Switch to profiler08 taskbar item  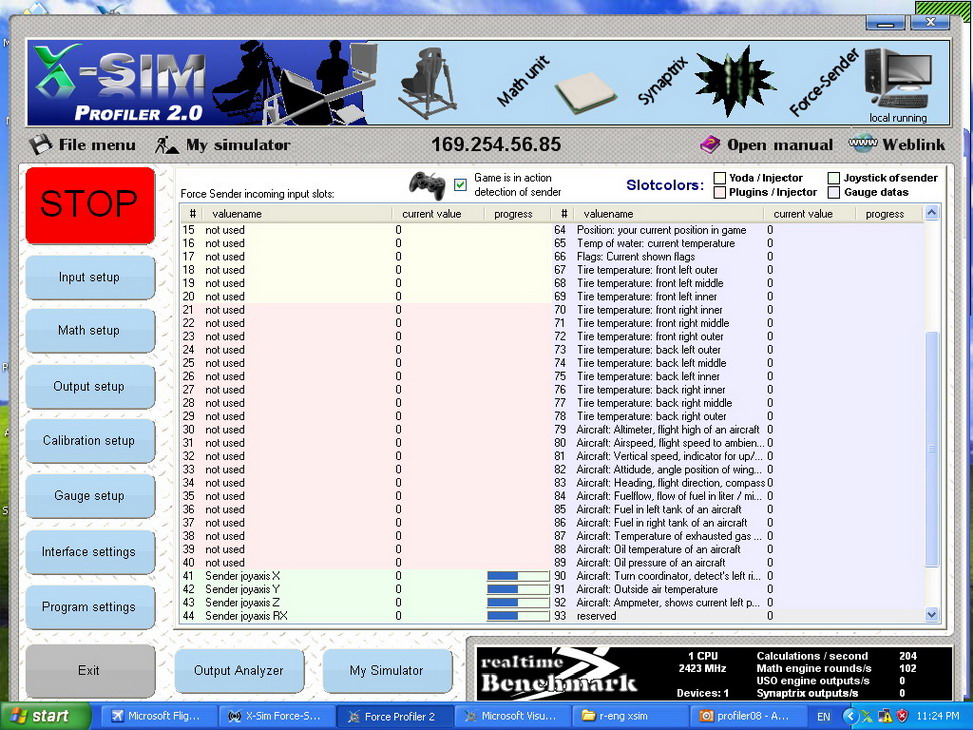tap(747, 716)
